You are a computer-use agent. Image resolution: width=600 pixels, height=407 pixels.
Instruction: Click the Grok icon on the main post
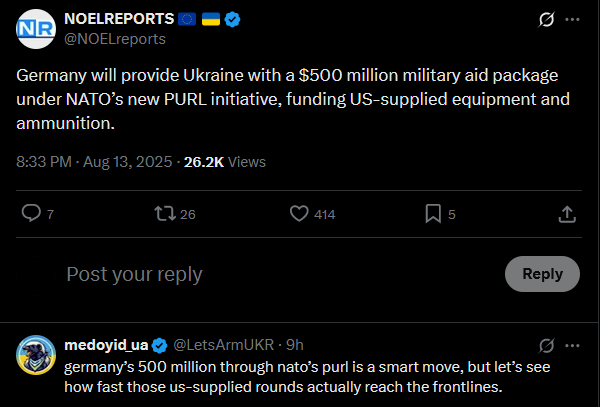point(546,19)
